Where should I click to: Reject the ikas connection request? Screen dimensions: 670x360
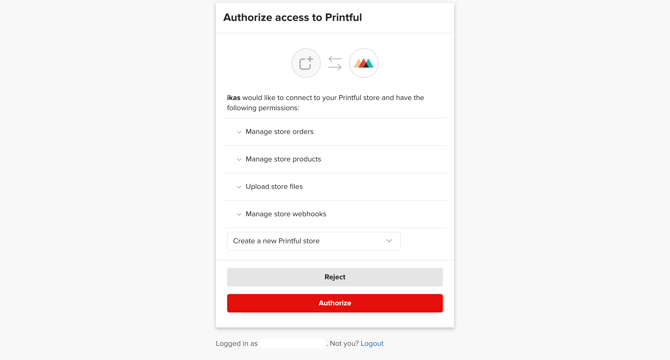(x=335, y=277)
